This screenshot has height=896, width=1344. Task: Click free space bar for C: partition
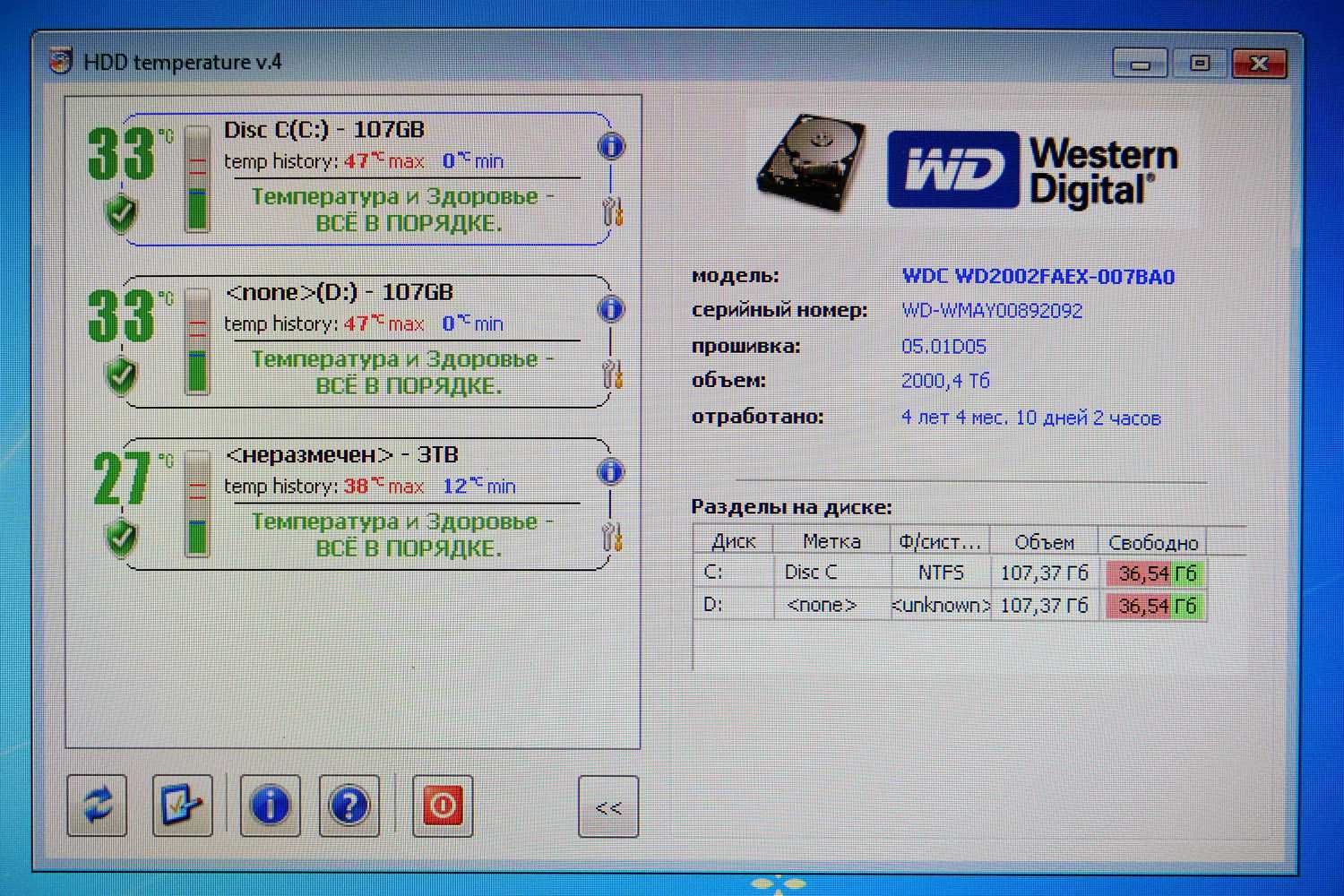point(1157,573)
